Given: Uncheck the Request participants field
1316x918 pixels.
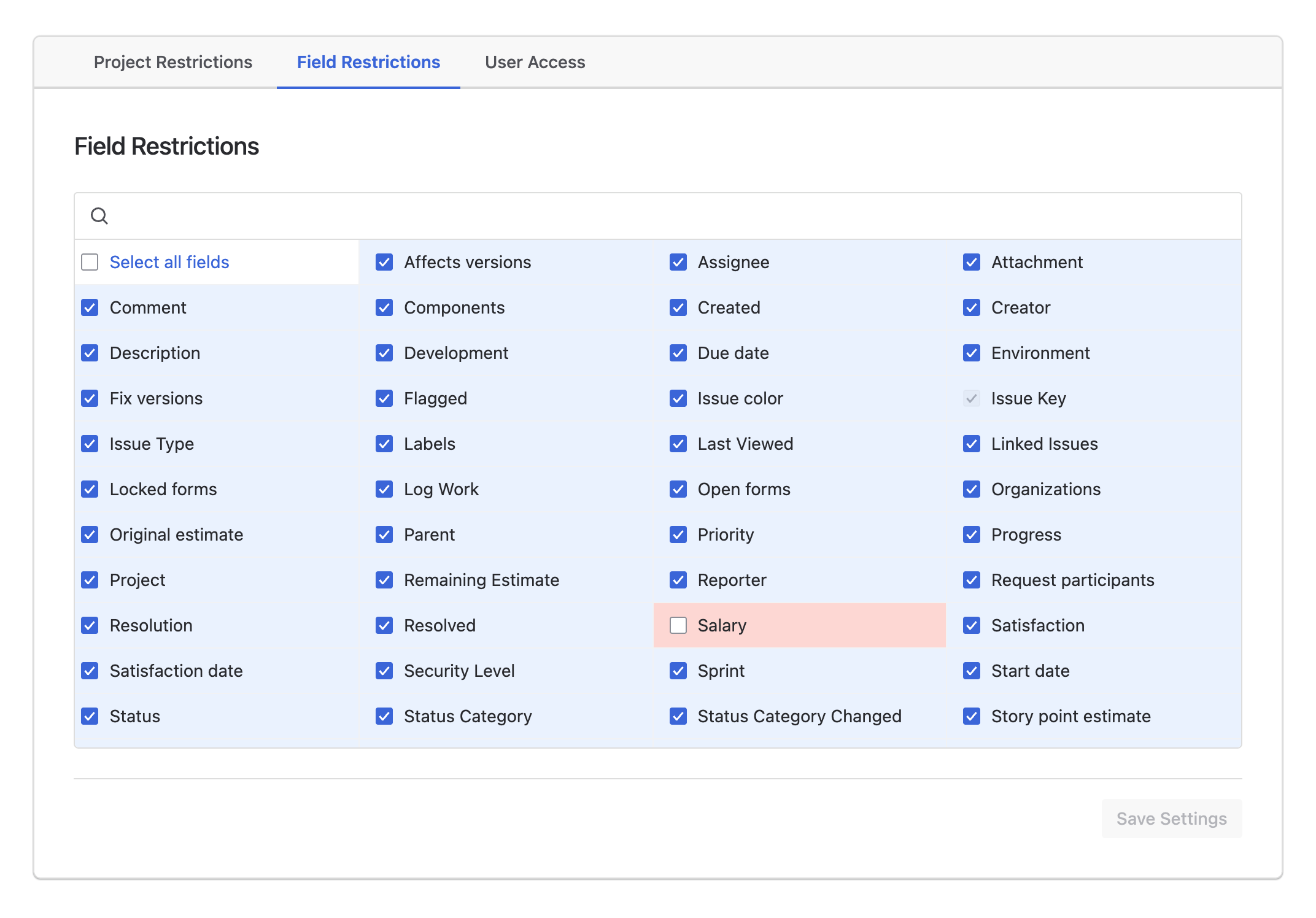Looking at the screenshot, I should [971, 580].
